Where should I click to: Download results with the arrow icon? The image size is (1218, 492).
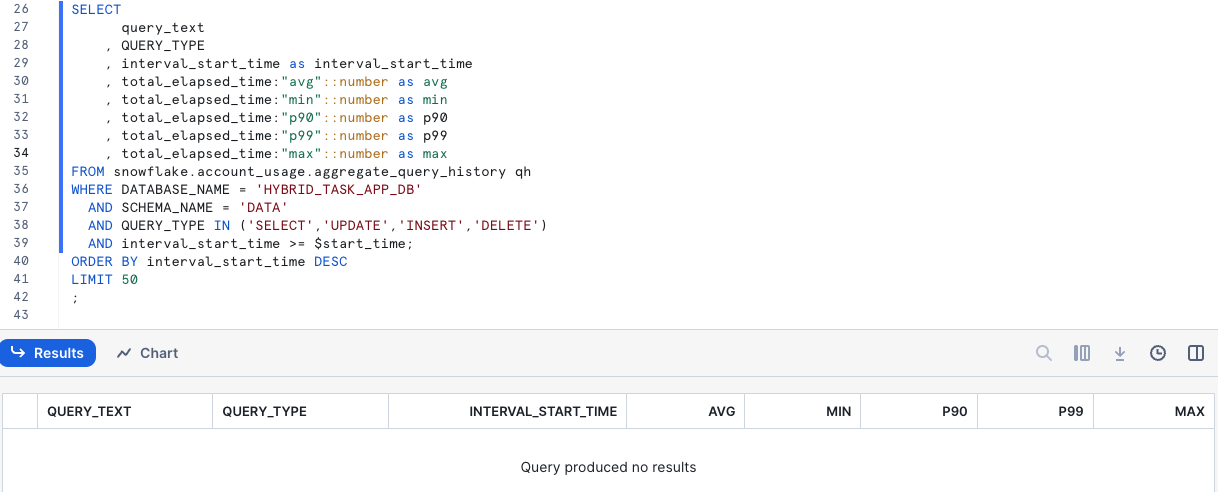pos(1120,353)
